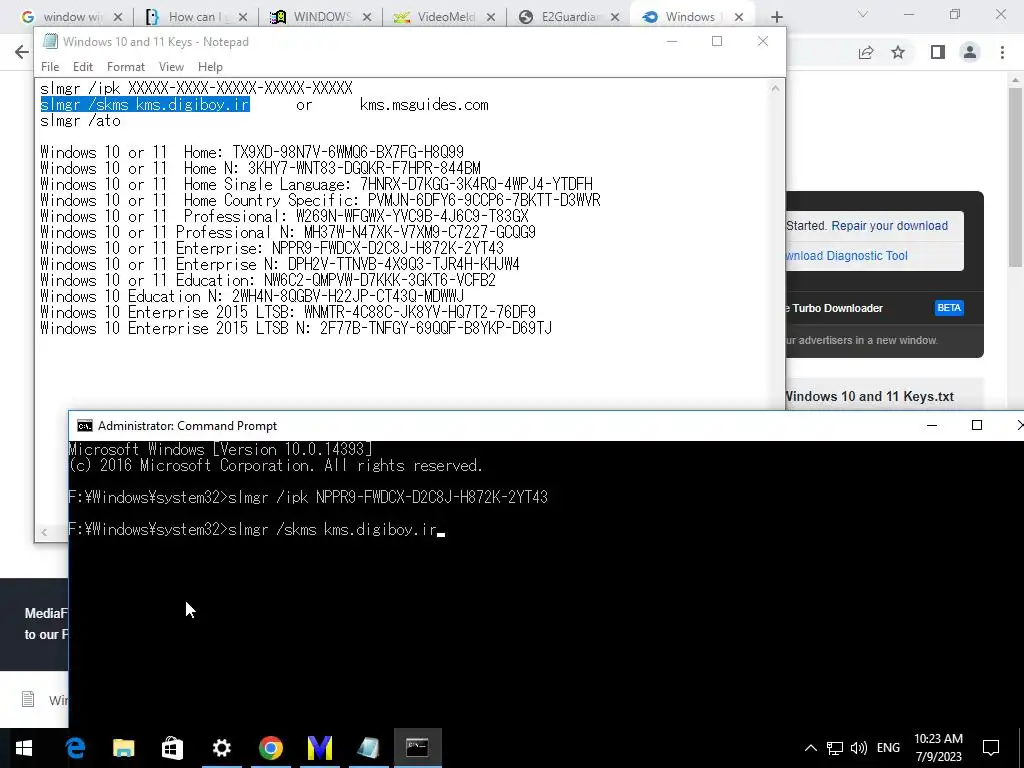The height and width of the screenshot is (768, 1024).
Task: Maximize the Command Prompt window
Action: click(977, 425)
